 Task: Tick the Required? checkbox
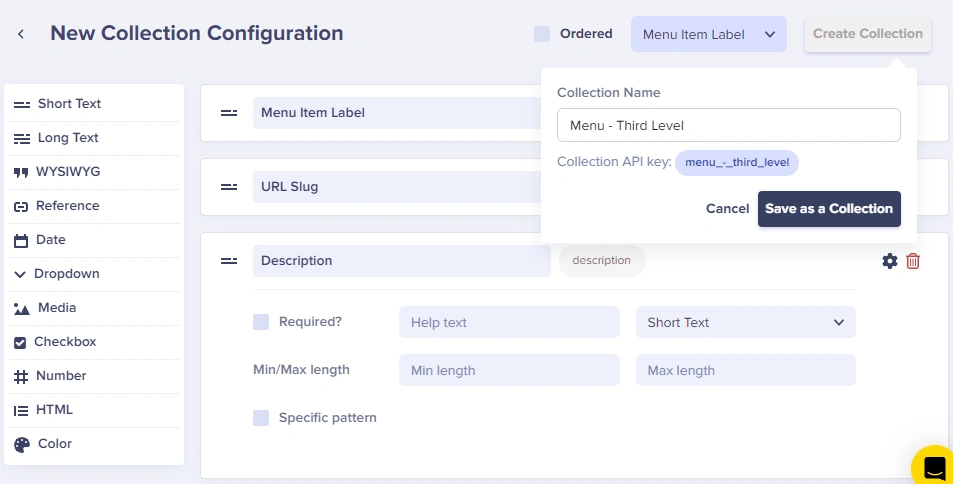pyautogui.click(x=261, y=322)
